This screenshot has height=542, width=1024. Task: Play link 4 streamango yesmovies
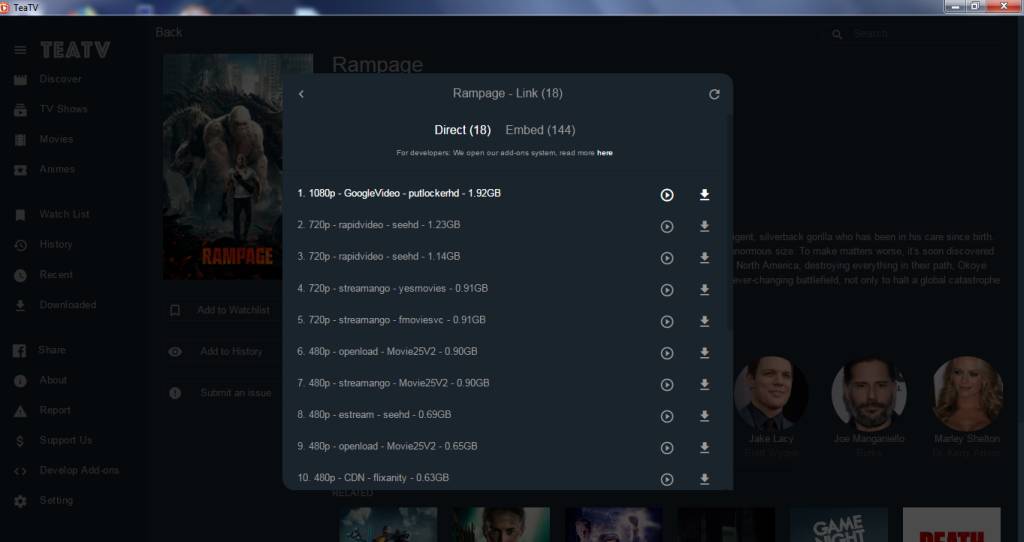point(667,289)
